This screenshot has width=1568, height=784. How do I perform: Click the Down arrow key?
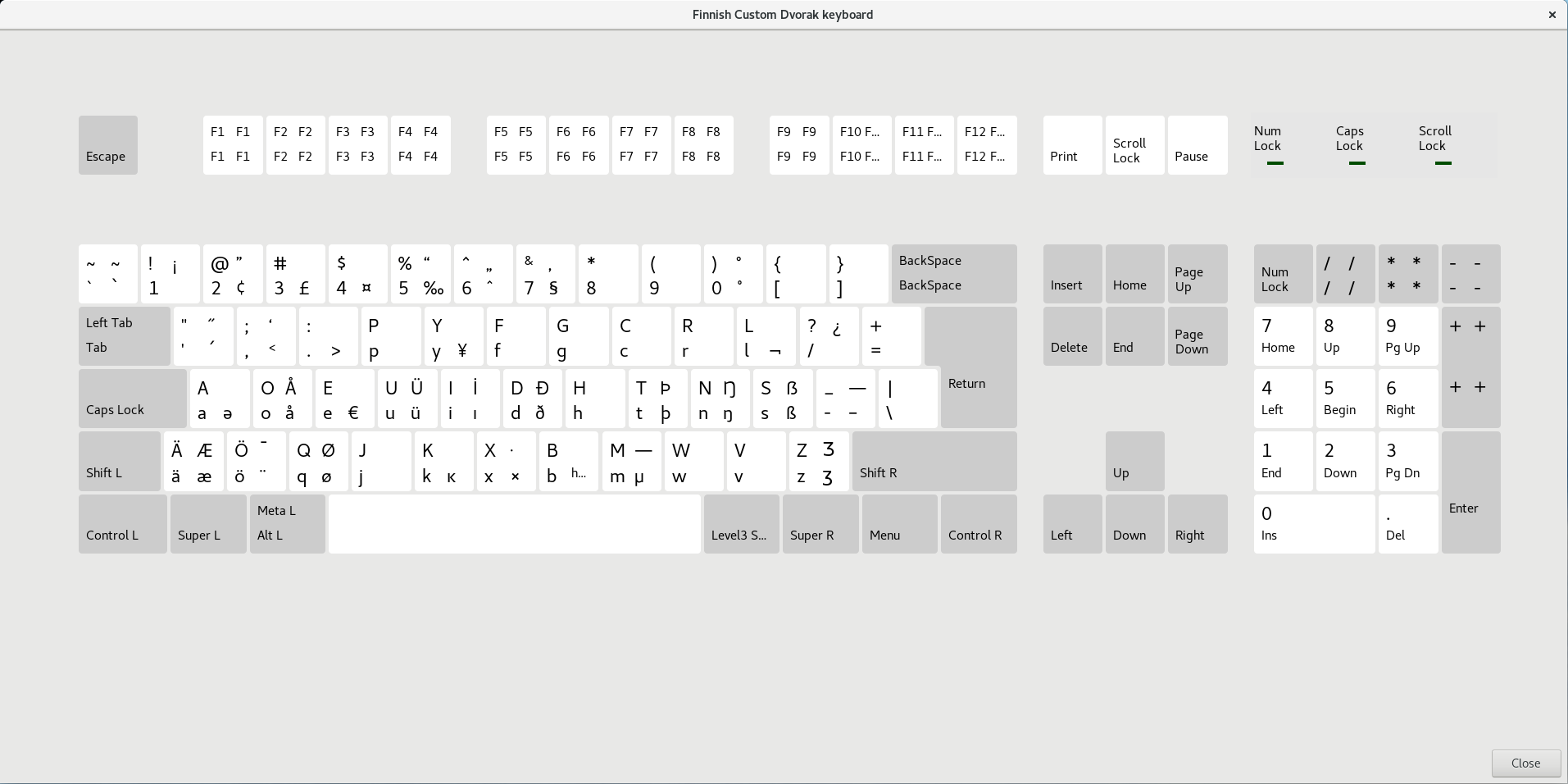click(x=1135, y=524)
